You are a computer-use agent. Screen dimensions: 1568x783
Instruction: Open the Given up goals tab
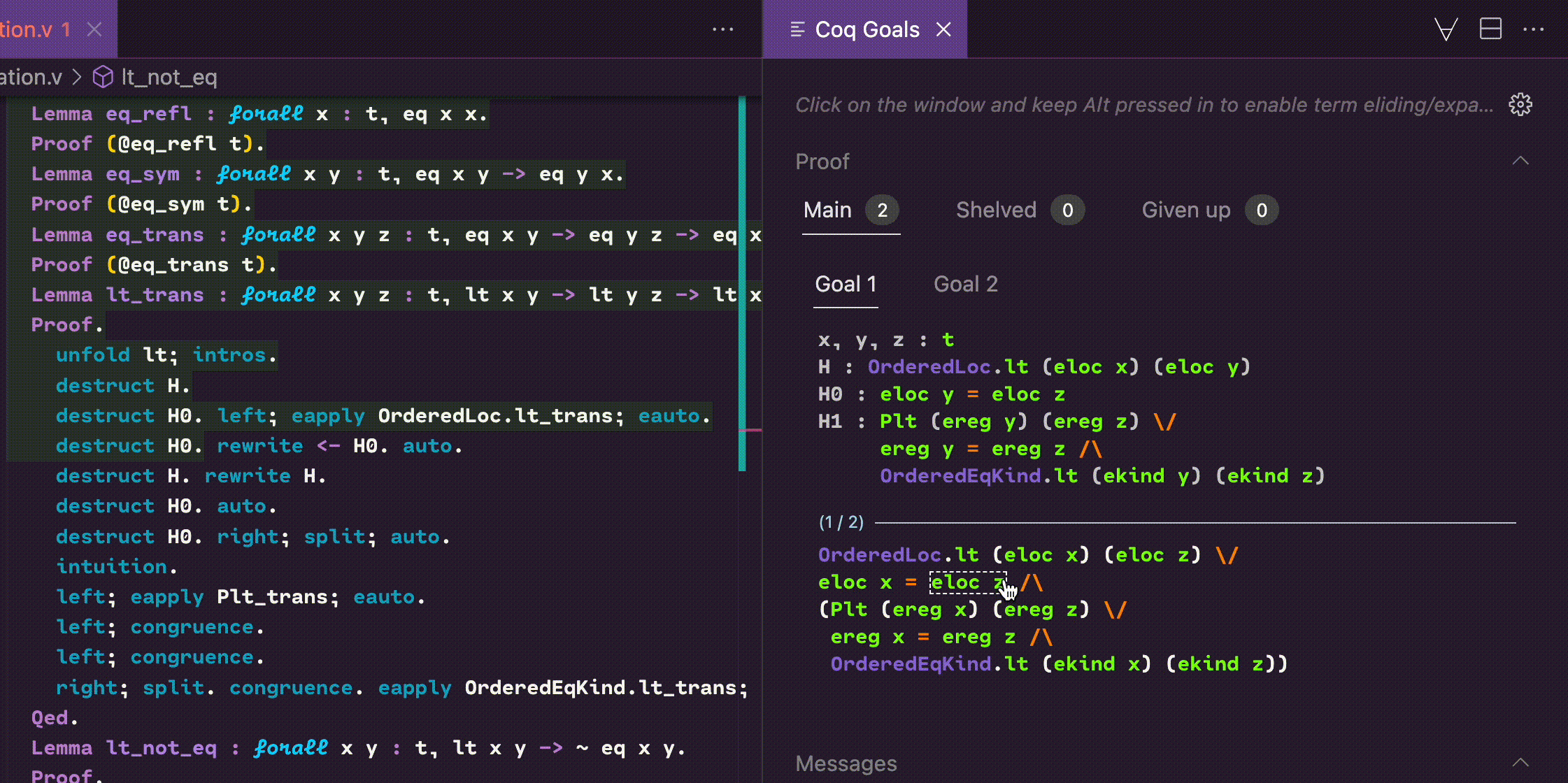1185,210
